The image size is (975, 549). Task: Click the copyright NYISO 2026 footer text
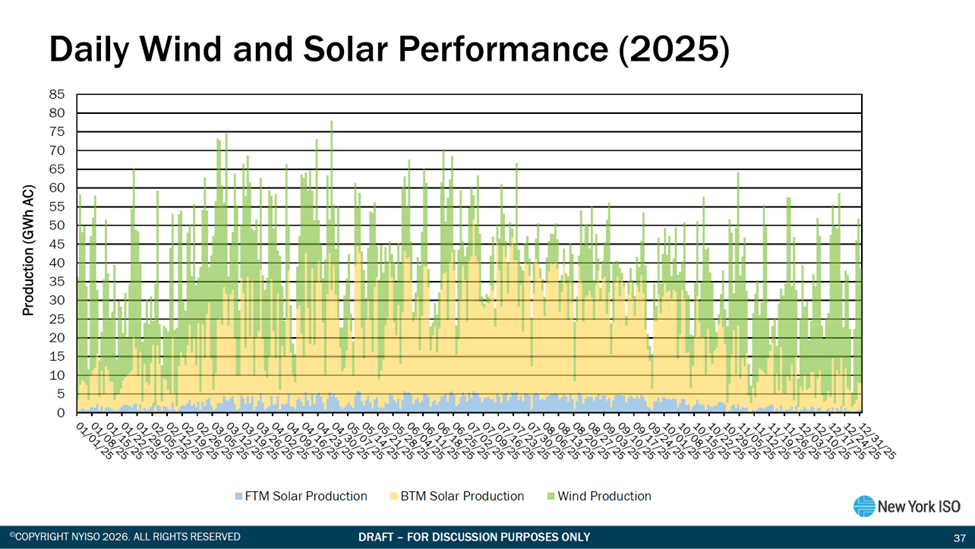tap(125, 537)
